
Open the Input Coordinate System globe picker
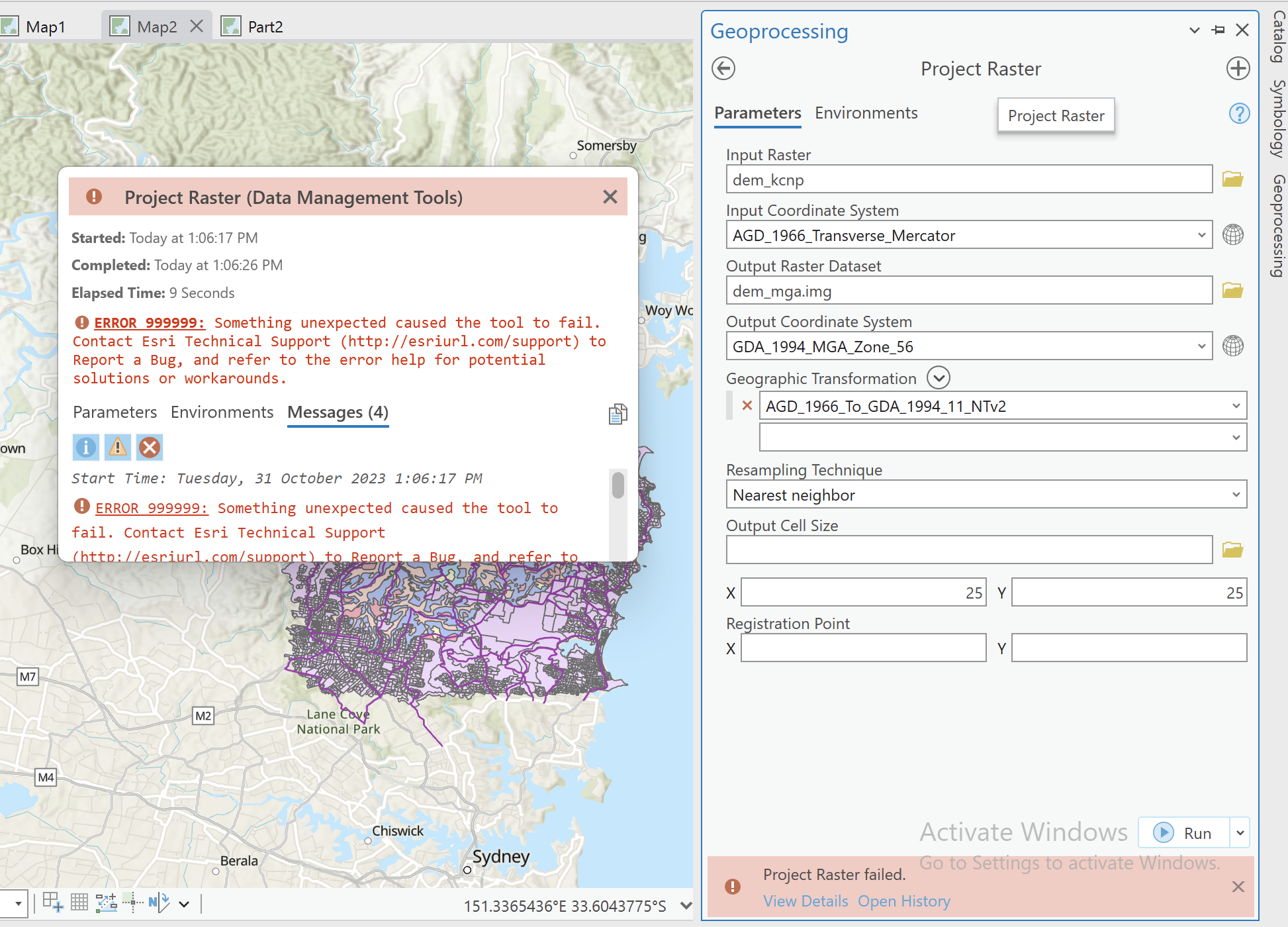tap(1232, 234)
